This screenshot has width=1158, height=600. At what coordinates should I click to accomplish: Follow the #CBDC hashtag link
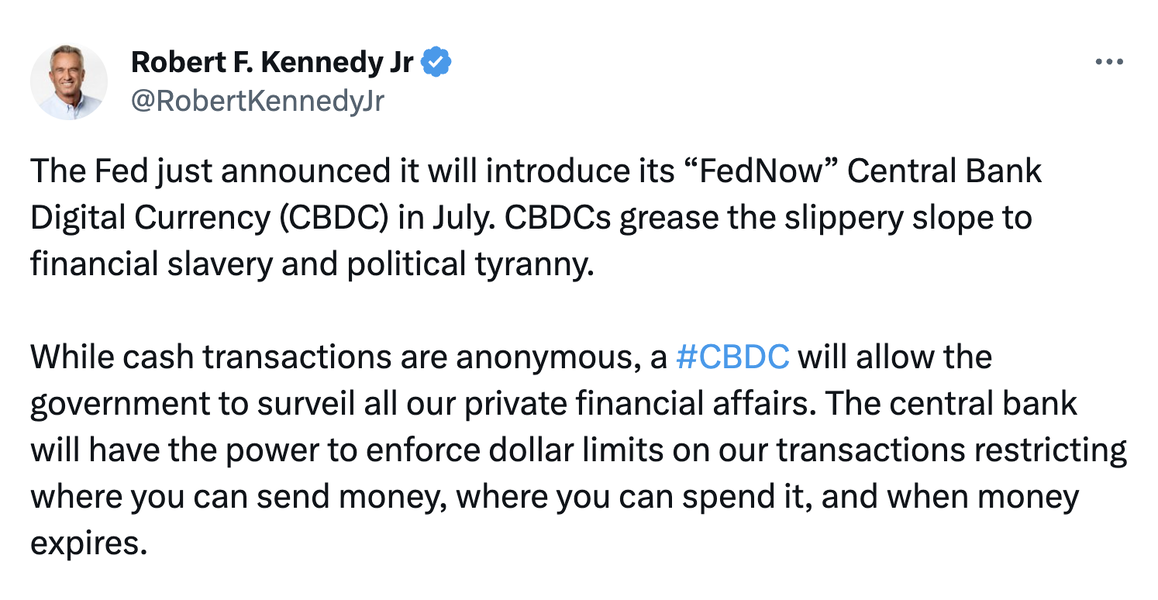[733, 357]
